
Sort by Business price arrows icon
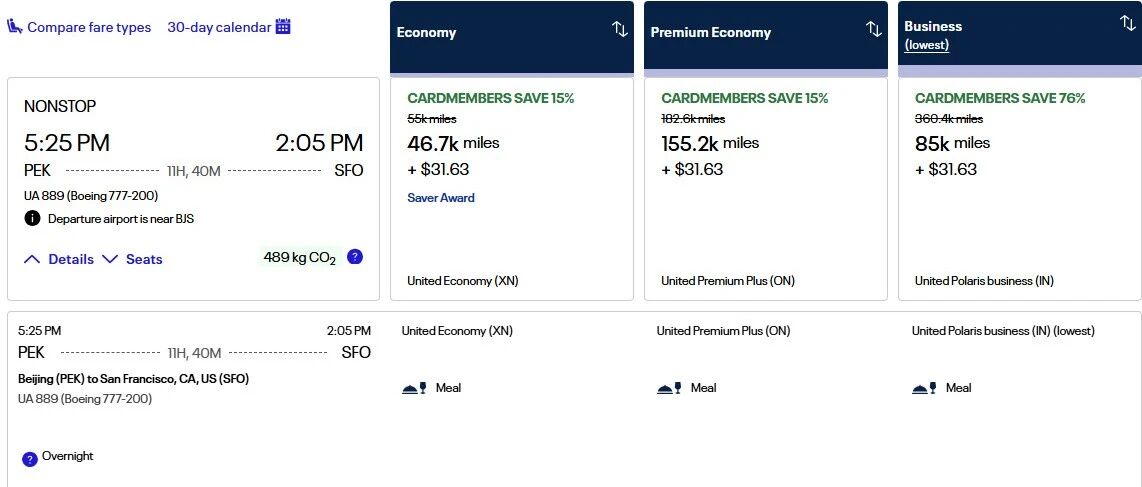pos(1127,23)
